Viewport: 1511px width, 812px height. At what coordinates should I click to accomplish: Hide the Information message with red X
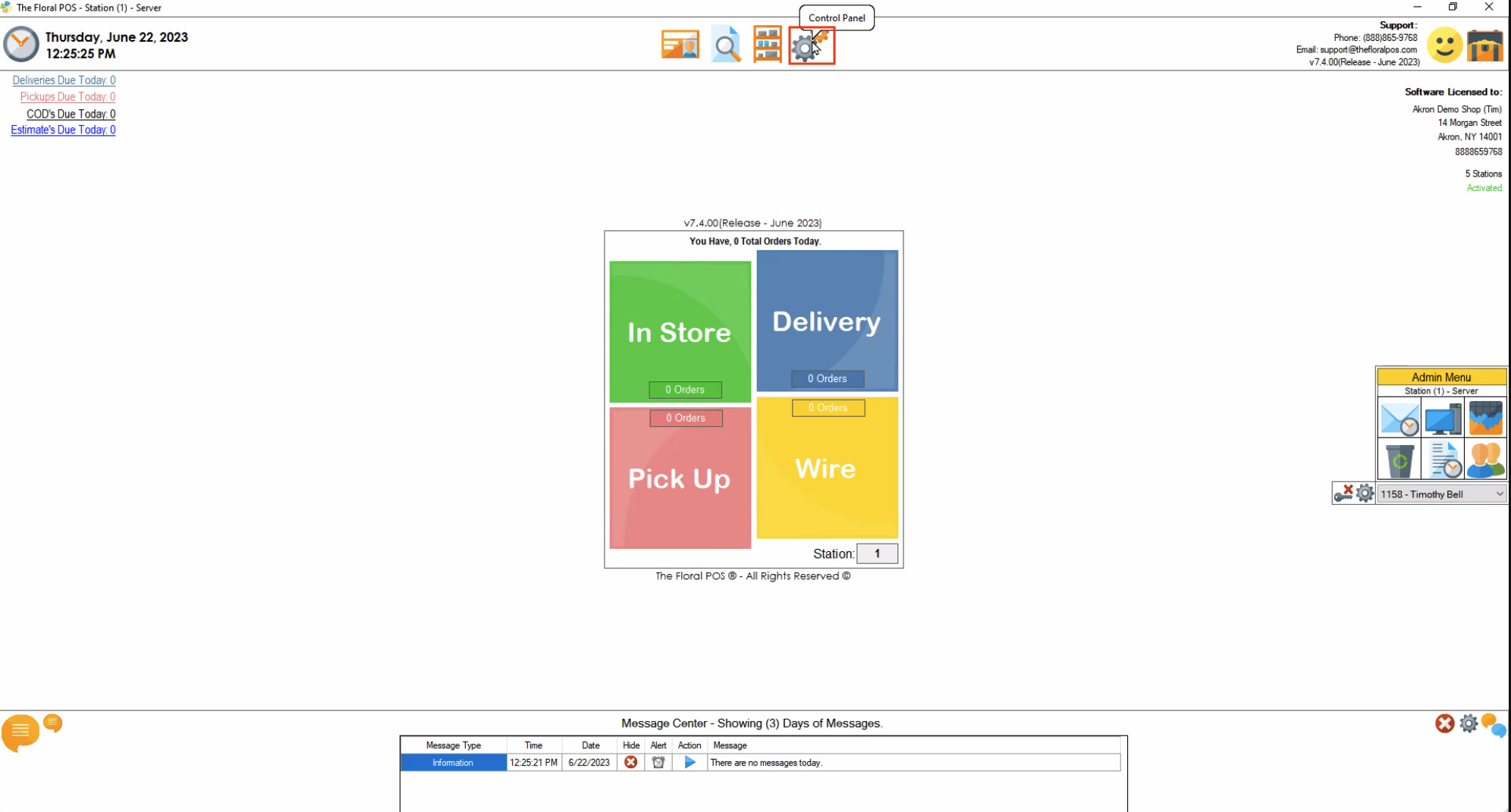pos(630,763)
